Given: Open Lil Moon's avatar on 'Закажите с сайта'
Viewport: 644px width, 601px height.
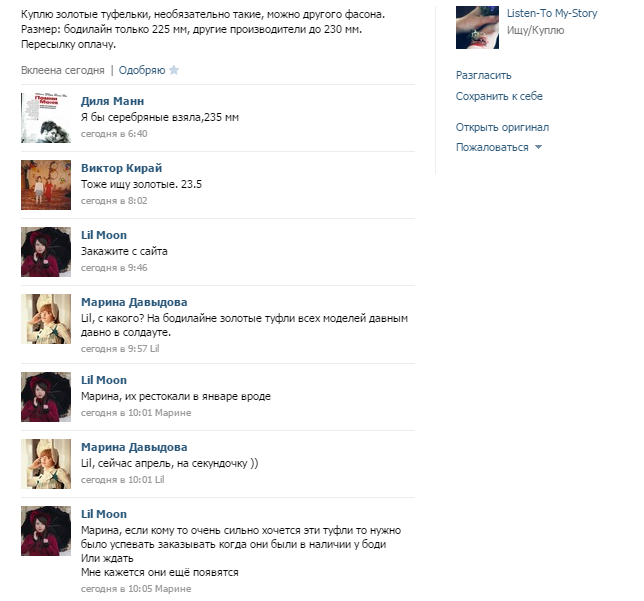Looking at the screenshot, I should point(46,252).
